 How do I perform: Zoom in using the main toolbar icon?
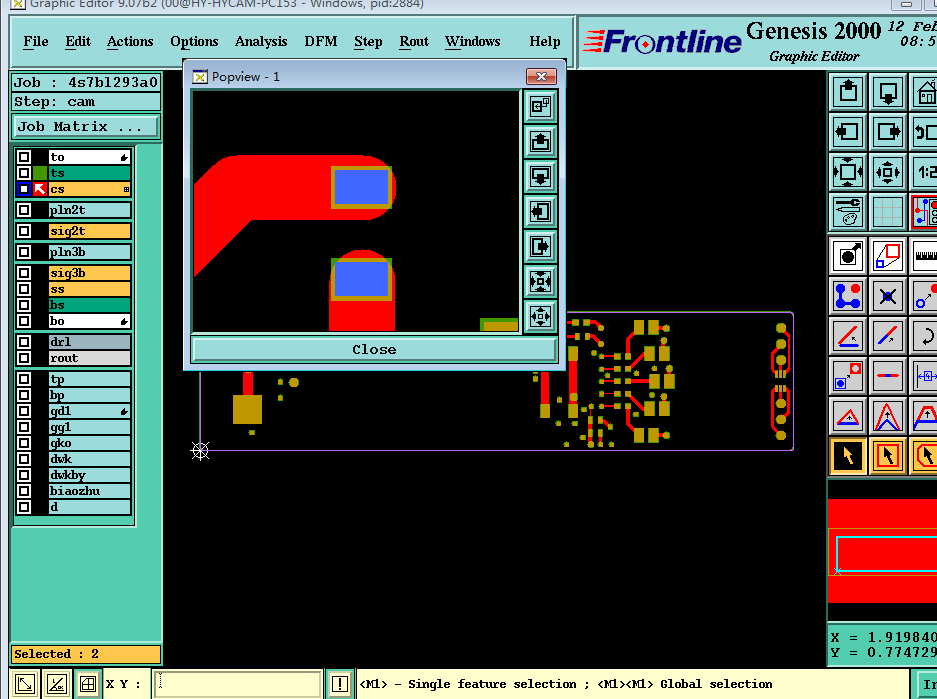click(848, 172)
